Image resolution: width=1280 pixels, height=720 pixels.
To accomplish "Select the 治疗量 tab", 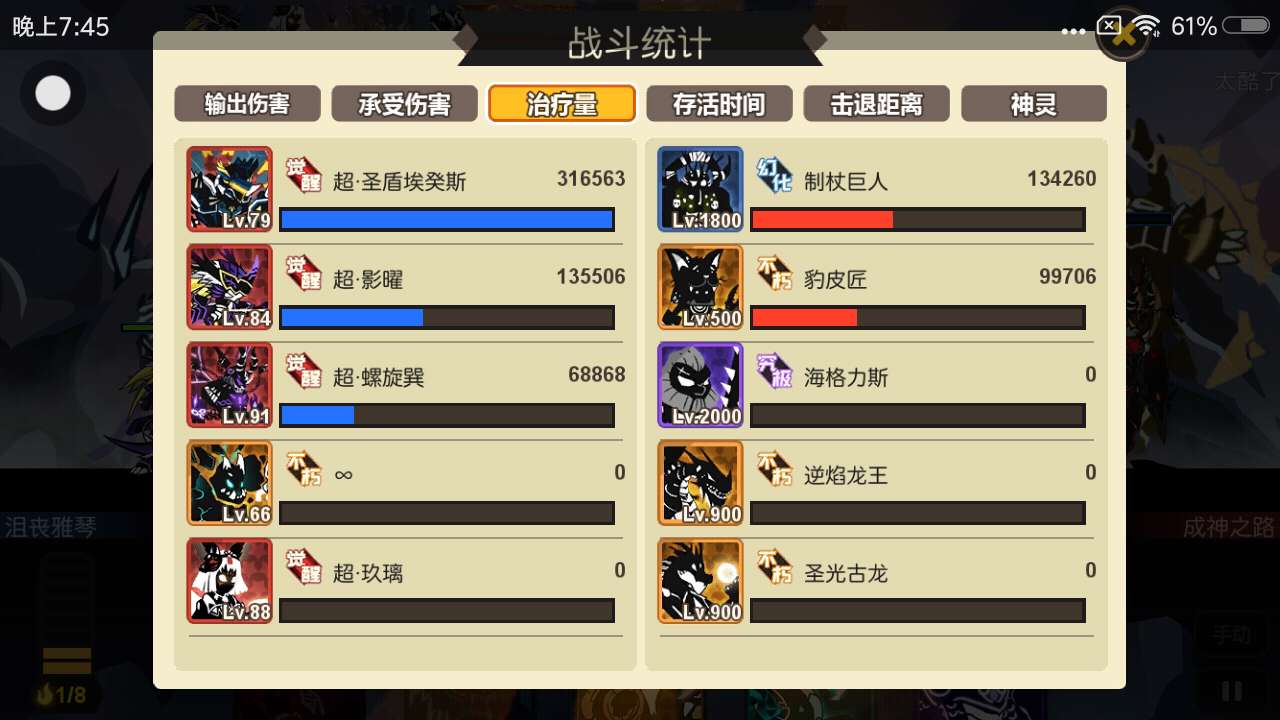I will tap(562, 104).
